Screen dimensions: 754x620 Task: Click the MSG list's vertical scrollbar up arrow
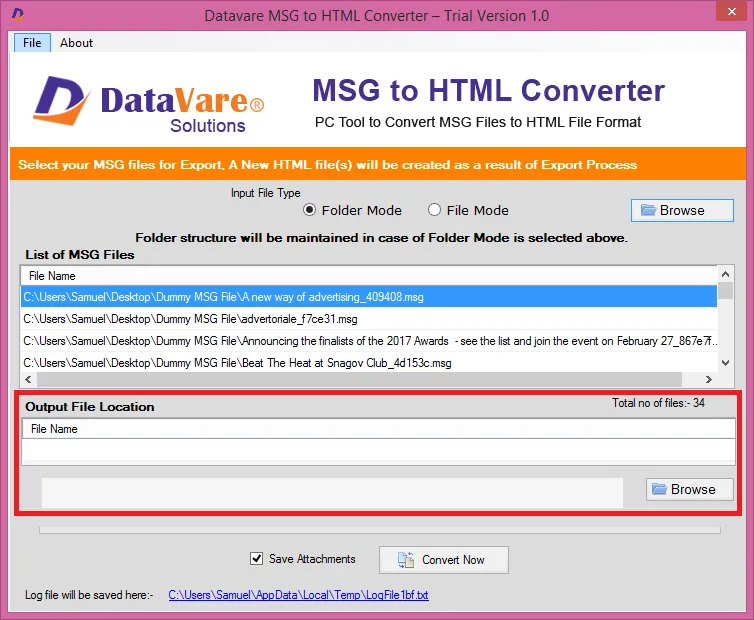(726, 274)
